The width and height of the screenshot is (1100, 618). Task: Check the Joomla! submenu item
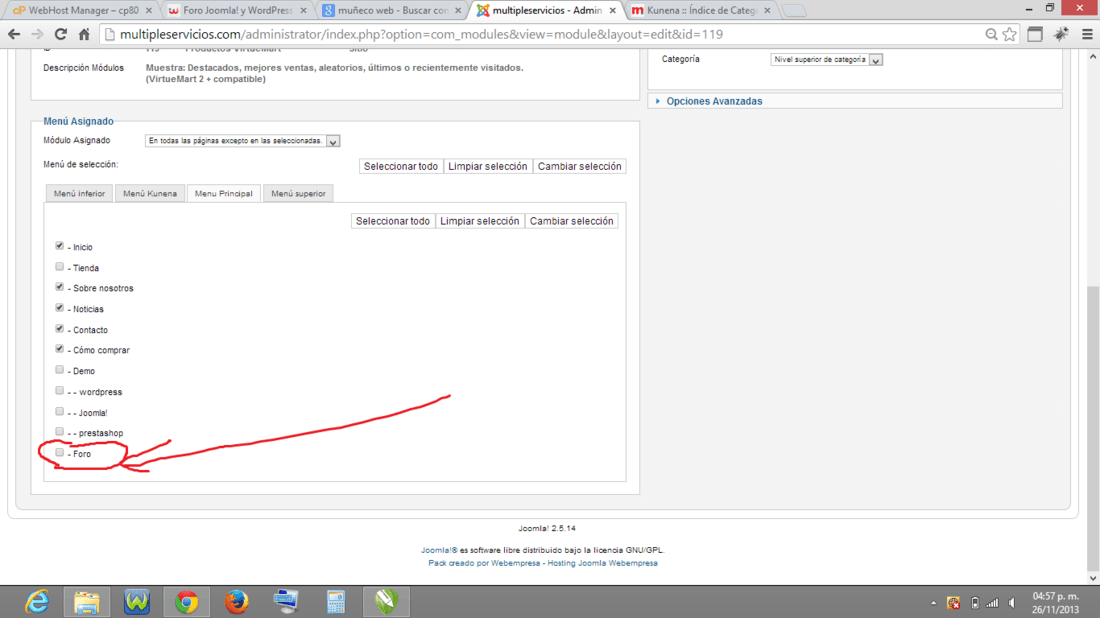coord(60,412)
